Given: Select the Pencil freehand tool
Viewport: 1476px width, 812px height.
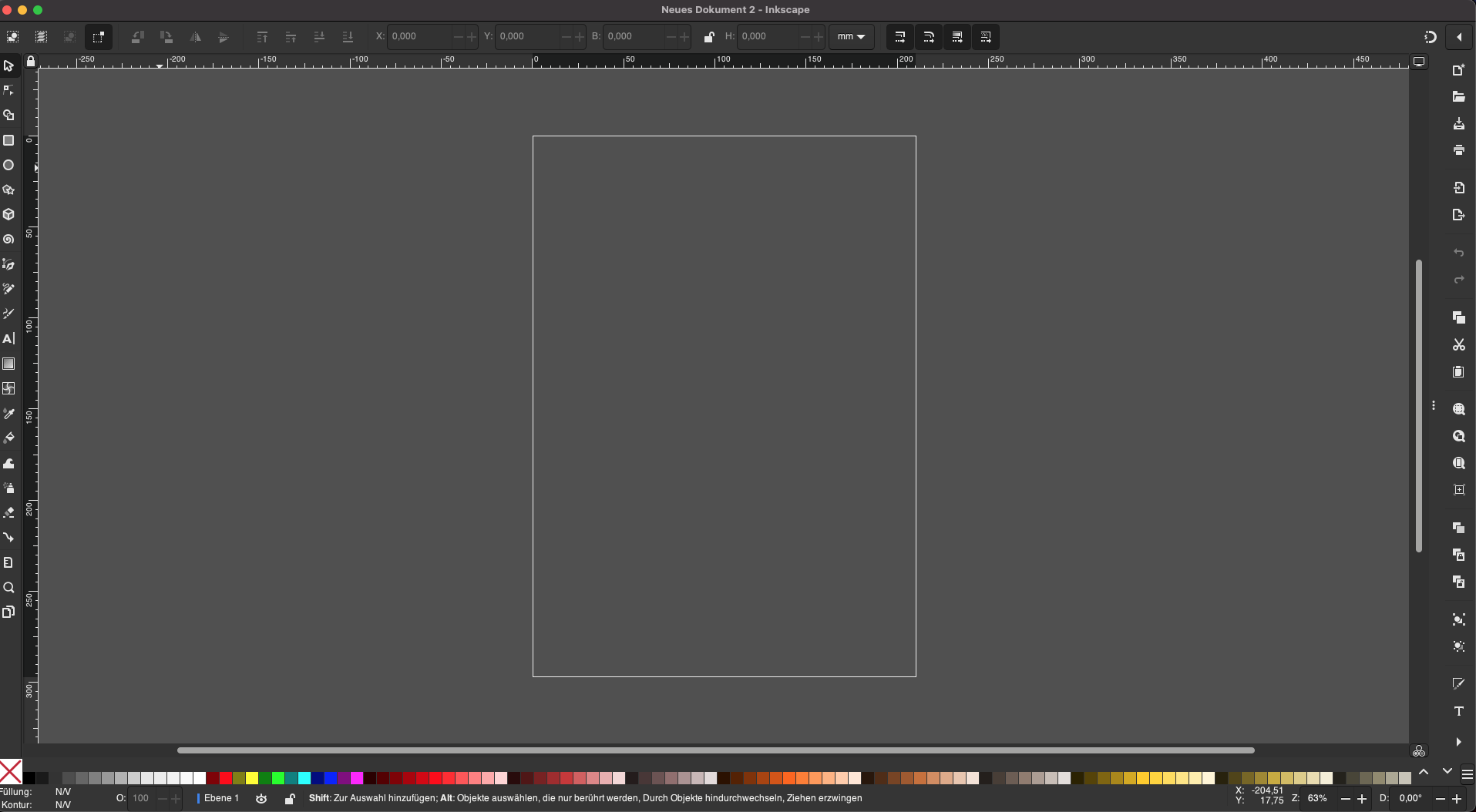Looking at the screenshot, I should [8, 289].
